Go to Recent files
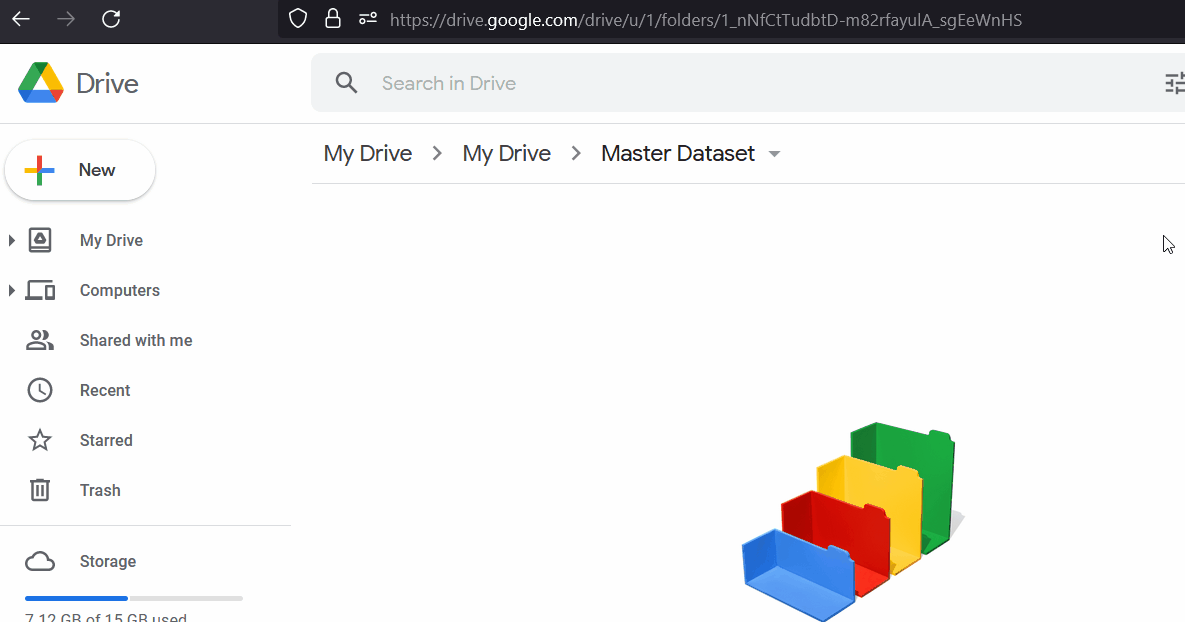Screen dimensions: 1185x622 [x=105, y=390]
